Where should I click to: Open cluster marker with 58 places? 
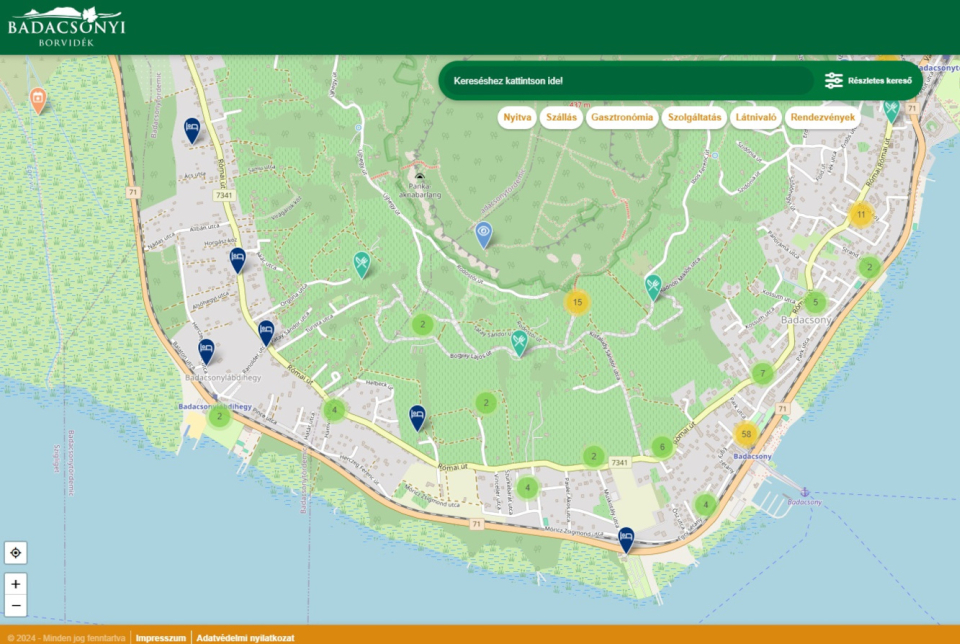746,434
